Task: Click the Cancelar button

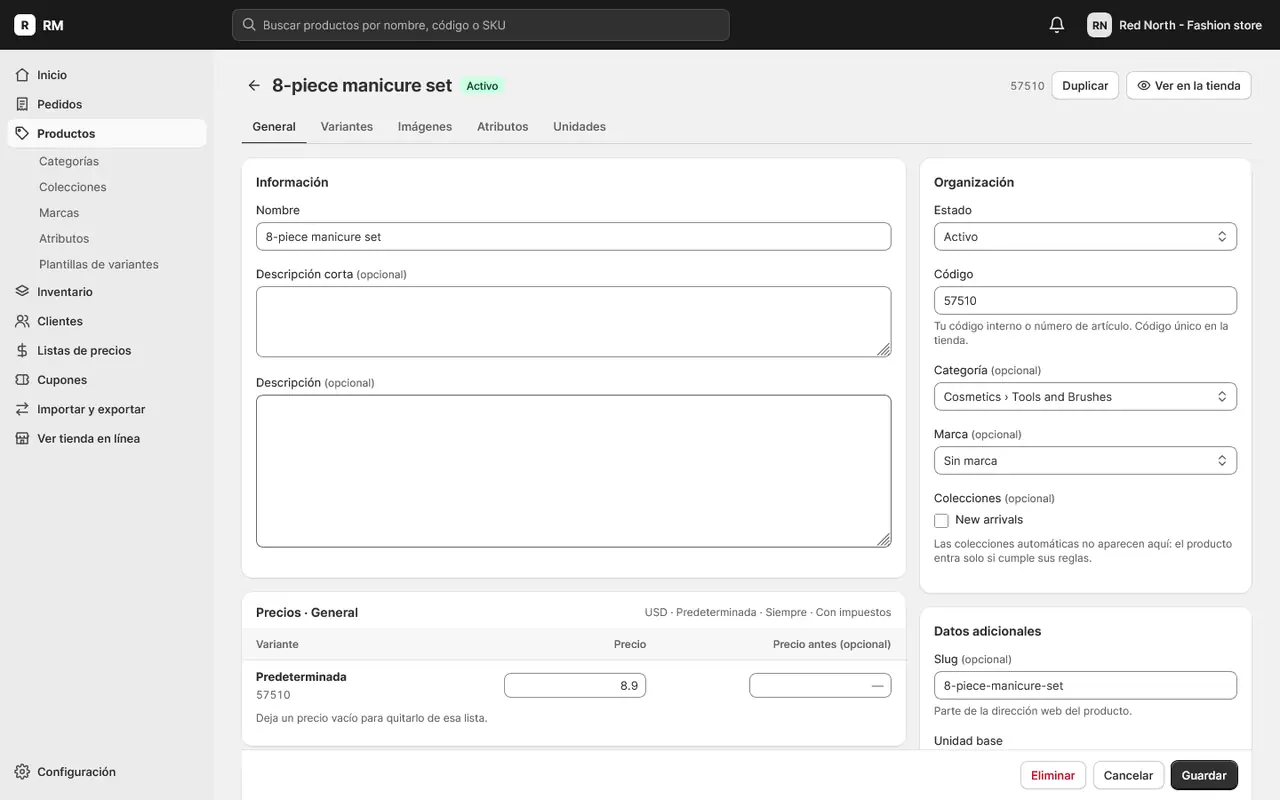Action: (x=1129, y=775)
